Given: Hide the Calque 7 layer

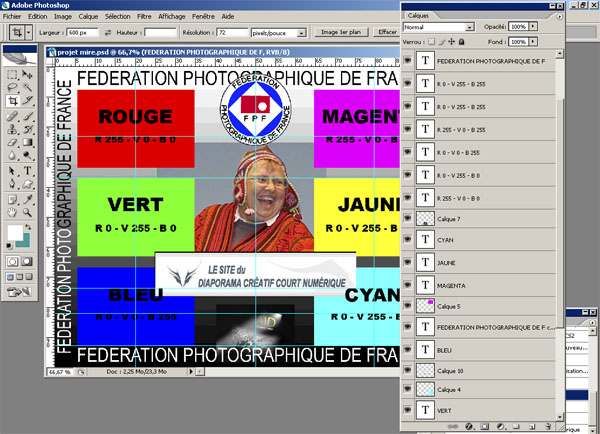Looking at the screenshot, I should point(408,218).
